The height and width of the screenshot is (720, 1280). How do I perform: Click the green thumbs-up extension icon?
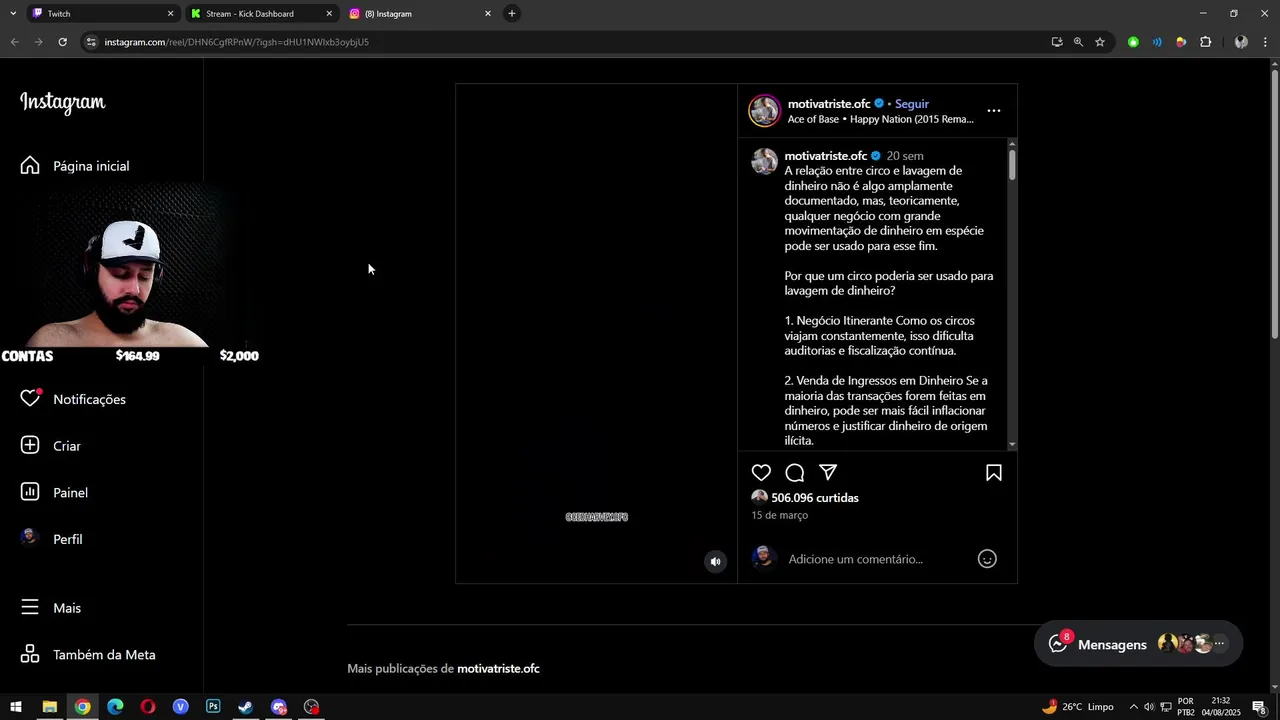1133,42
